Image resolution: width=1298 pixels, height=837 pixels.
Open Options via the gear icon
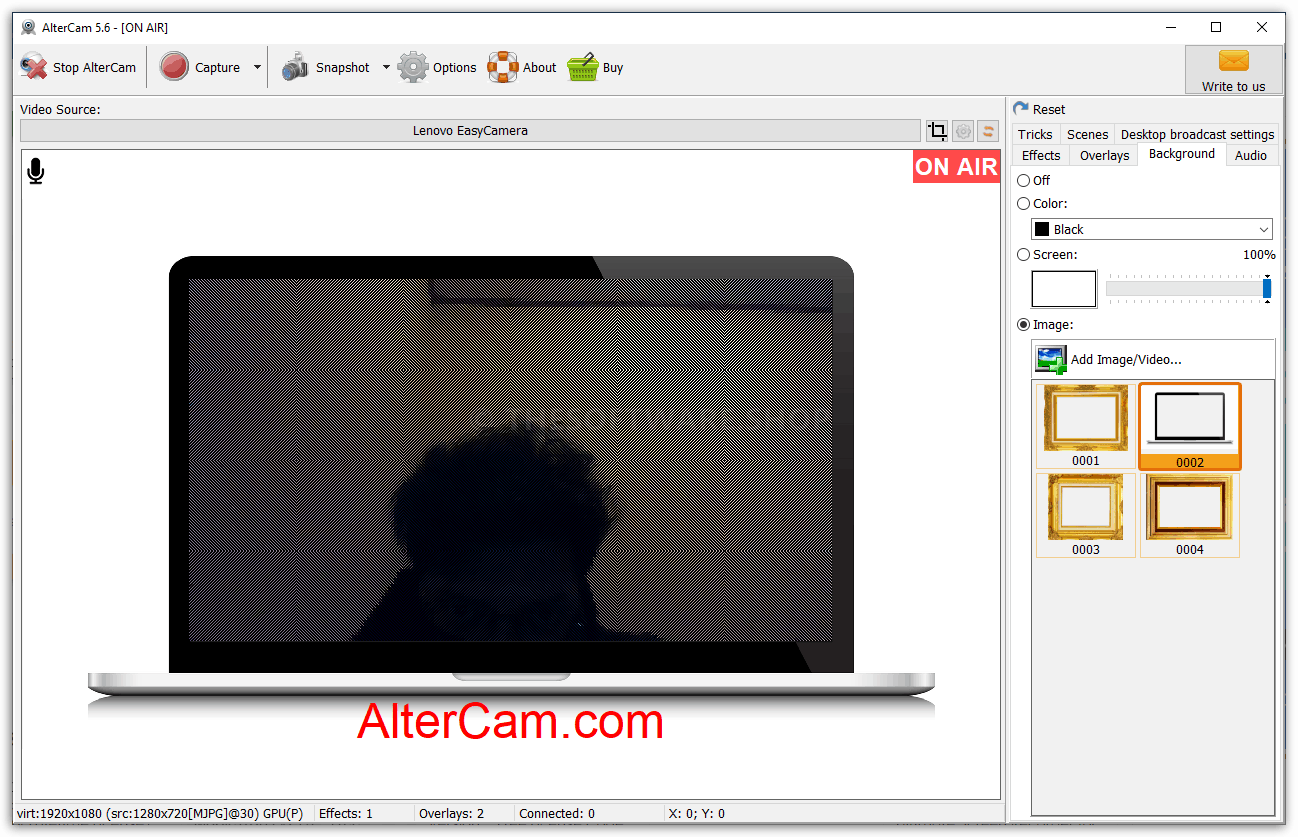pos(413,67)
